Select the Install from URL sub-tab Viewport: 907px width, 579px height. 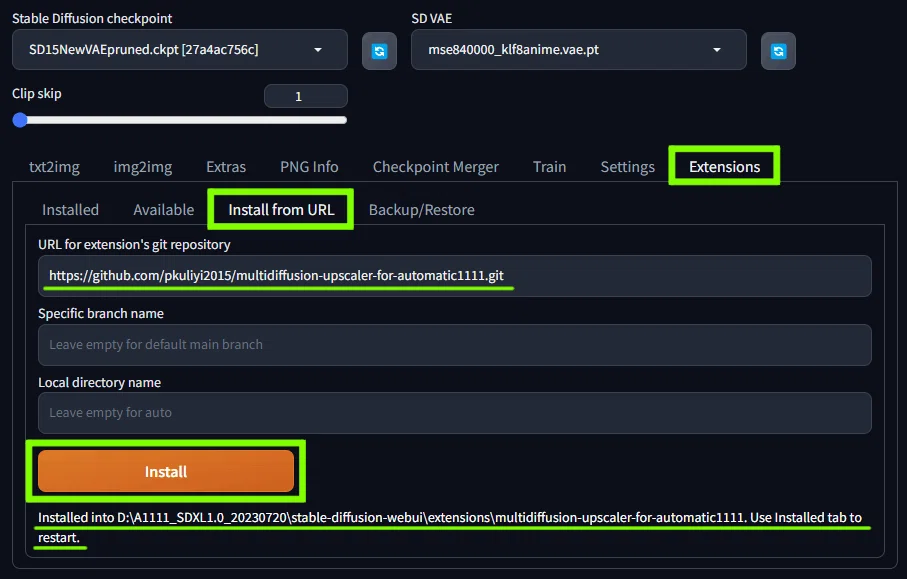[x=281, y=209]
